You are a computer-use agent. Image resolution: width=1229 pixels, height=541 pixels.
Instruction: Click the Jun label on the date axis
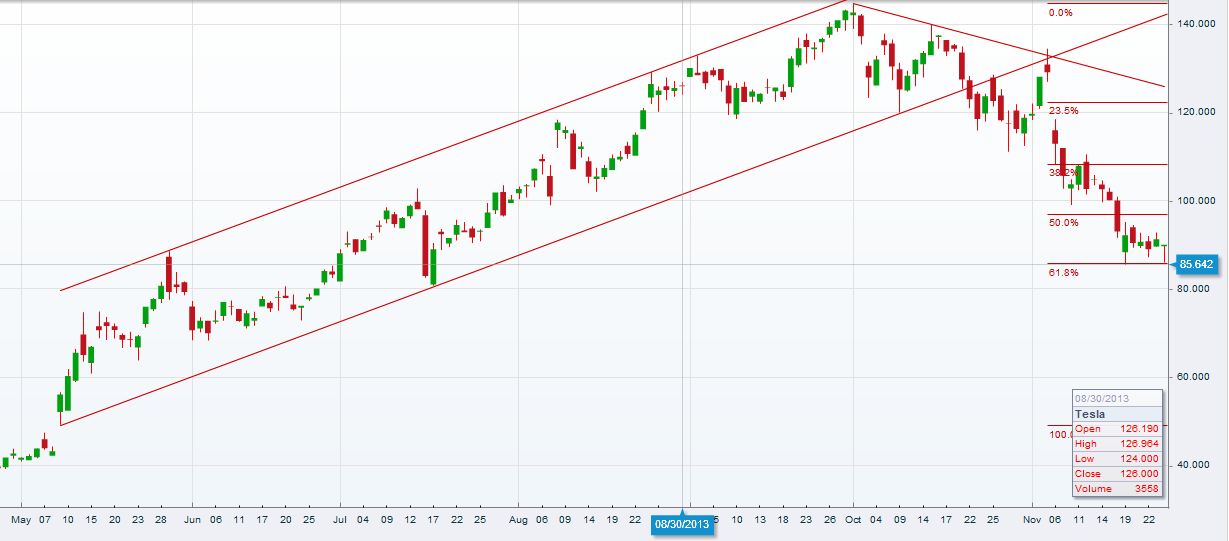tap(193, 520)
